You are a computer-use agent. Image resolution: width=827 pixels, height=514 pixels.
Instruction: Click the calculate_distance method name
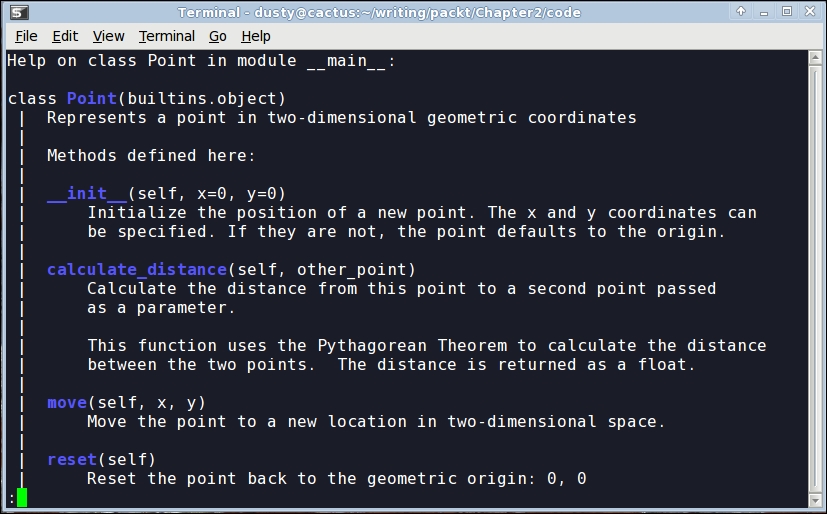137,270
